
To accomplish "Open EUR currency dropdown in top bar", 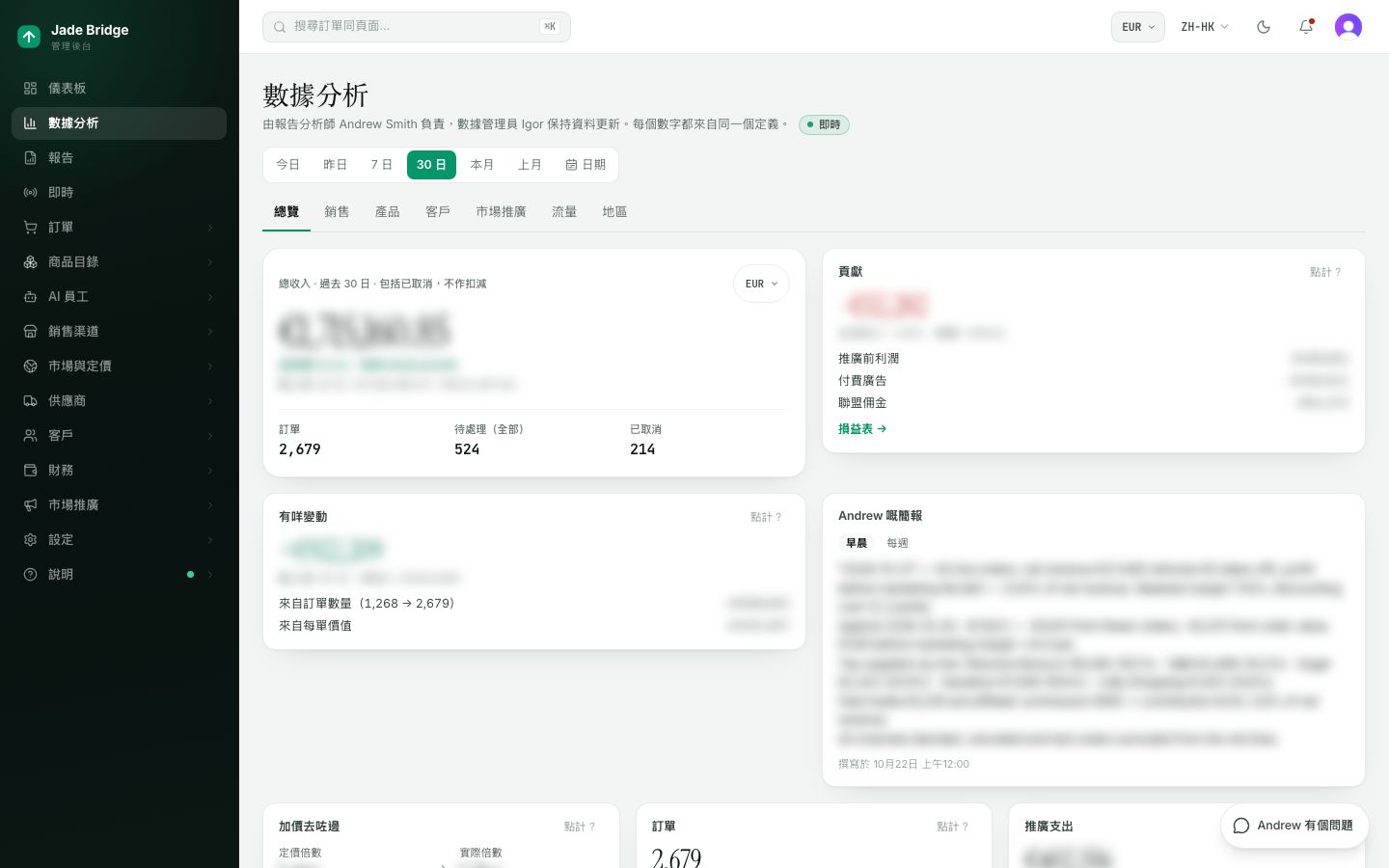I will coord(1138,27).
